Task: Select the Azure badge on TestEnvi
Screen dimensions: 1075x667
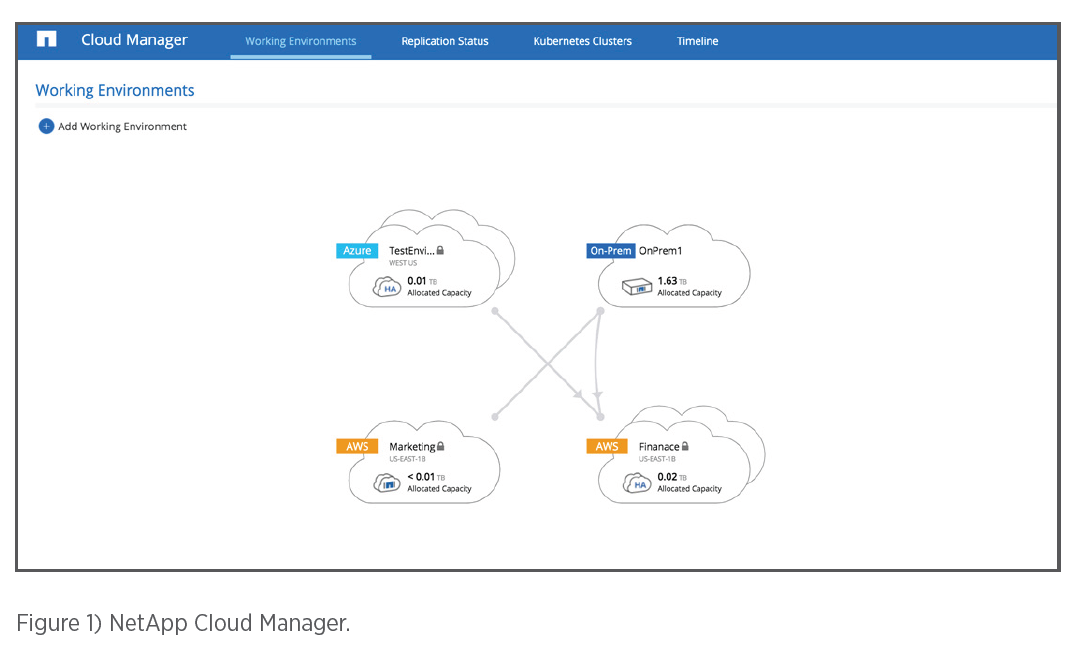Action: point(357,251)
